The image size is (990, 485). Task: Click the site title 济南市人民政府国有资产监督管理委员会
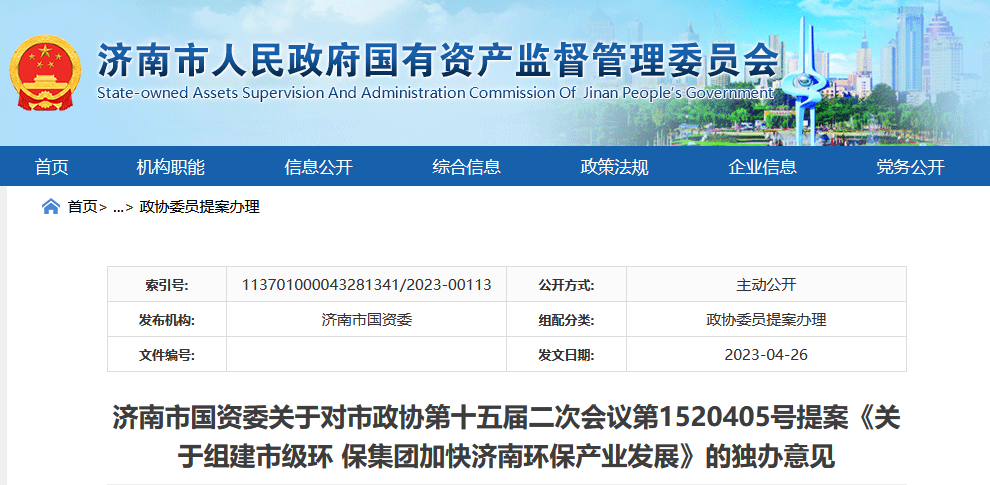(x=438, y=62)
